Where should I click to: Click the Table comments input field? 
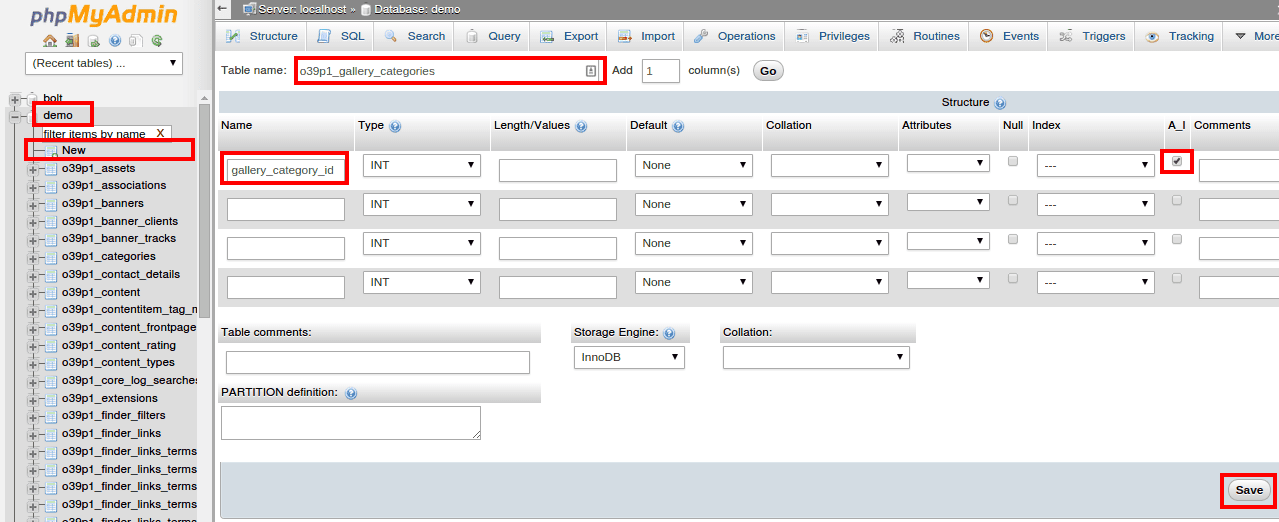(378, 362)
